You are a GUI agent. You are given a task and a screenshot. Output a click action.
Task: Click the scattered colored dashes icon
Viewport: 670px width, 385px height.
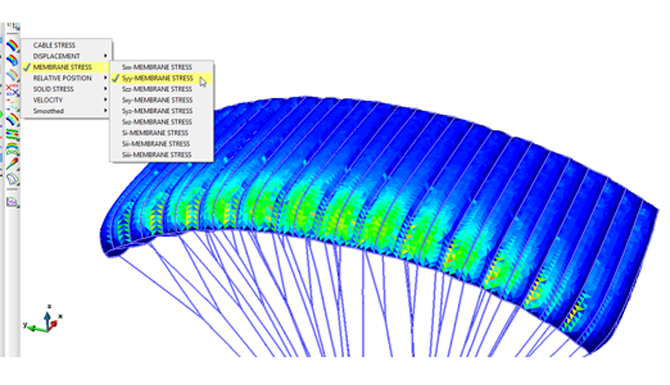click(x=12, y=104)
